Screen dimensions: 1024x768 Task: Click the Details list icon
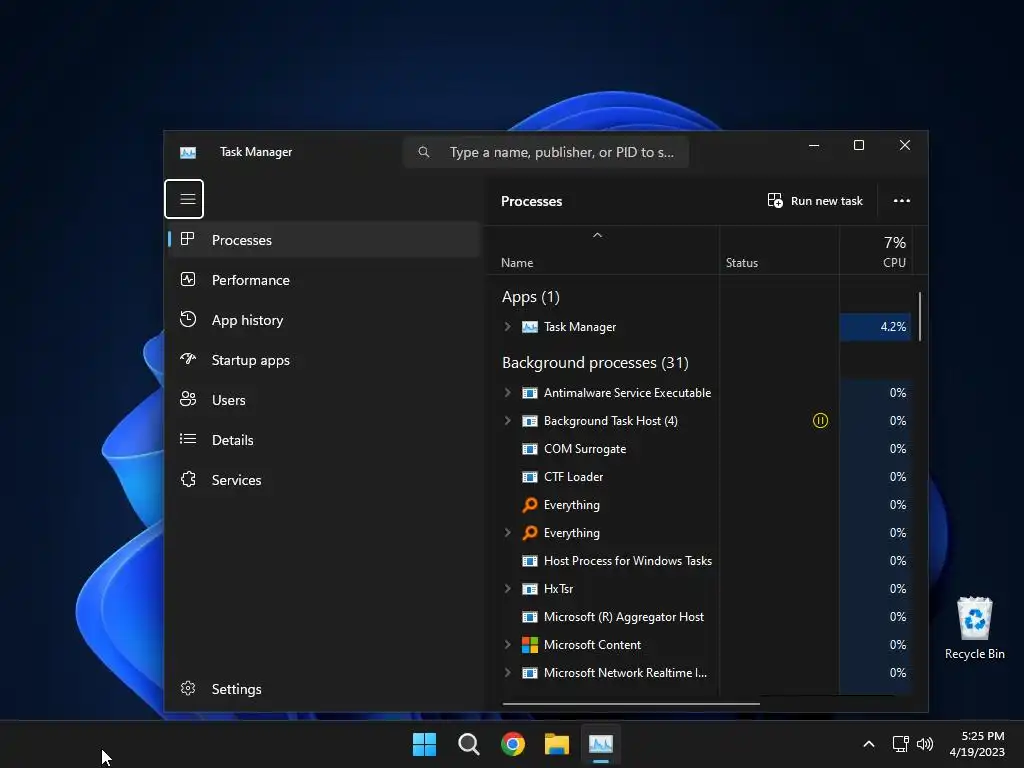tap(188, 439)
